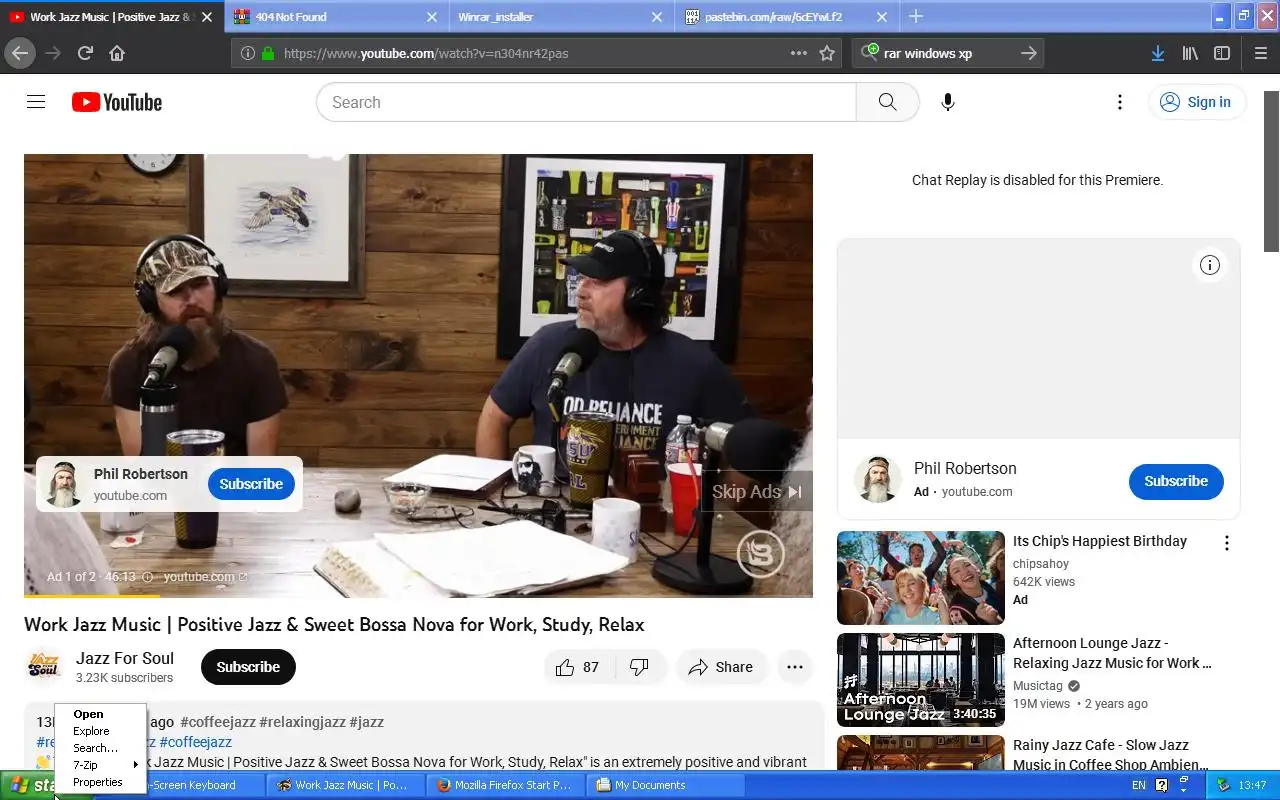
Task: Click the YouTube search magnifier button
Action: click(x=887, y=102)
